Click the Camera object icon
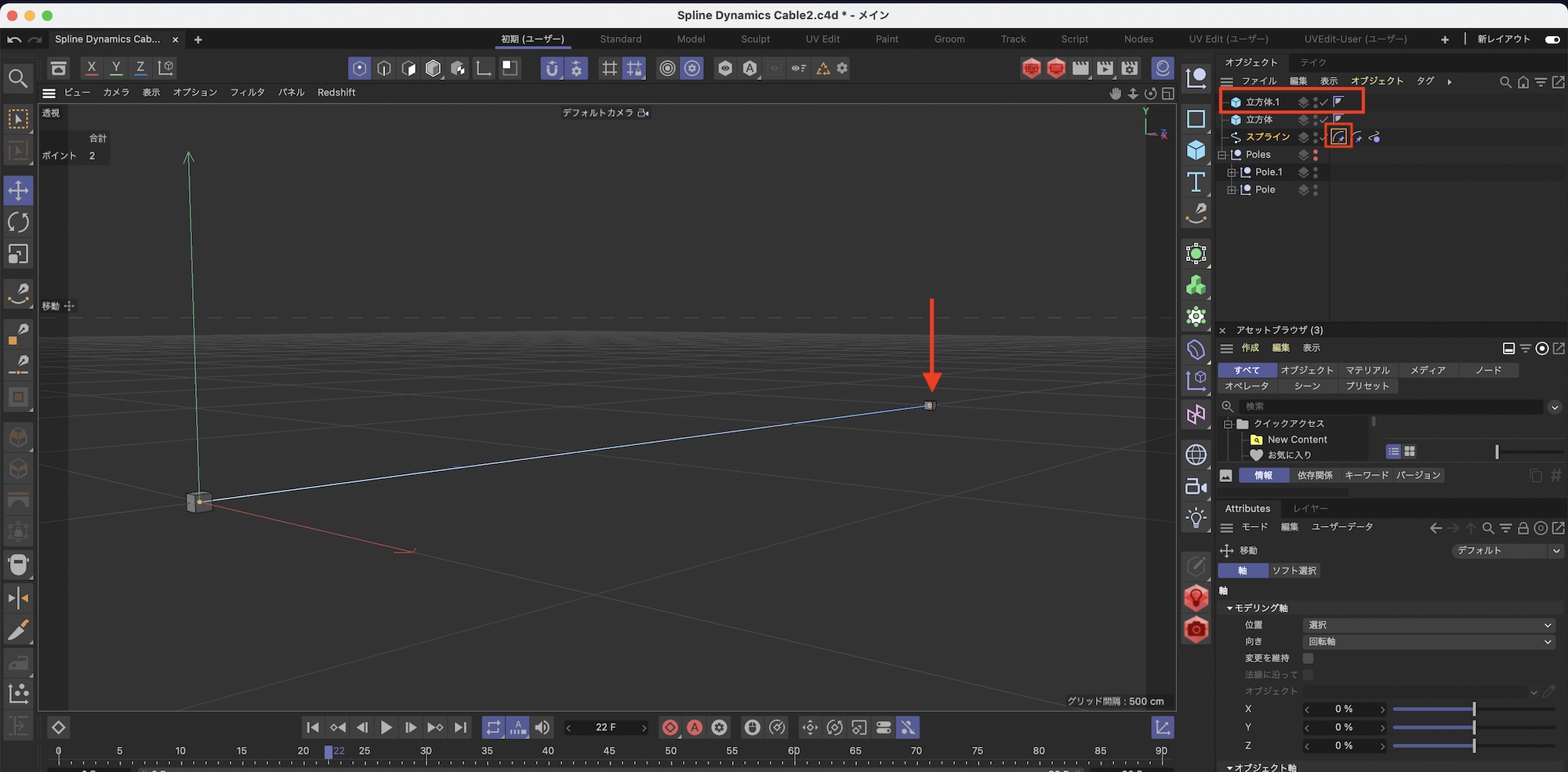 pyautogui.click(x=1196, y=487)
